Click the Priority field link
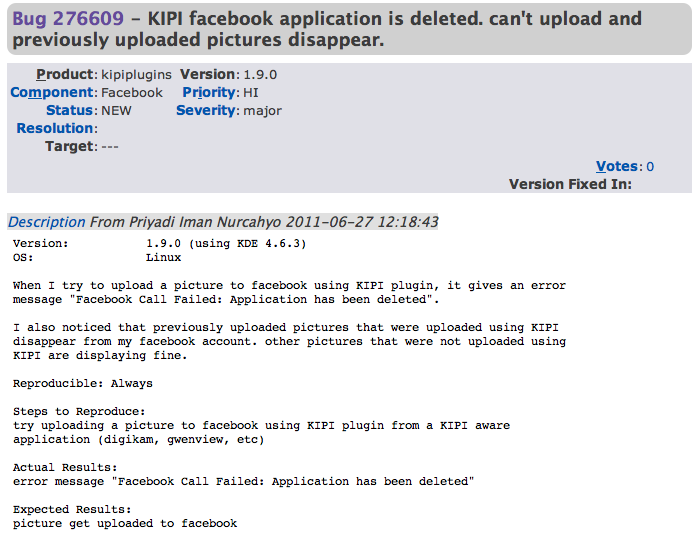This screenshot has width=699, height=534. (207, 93)
